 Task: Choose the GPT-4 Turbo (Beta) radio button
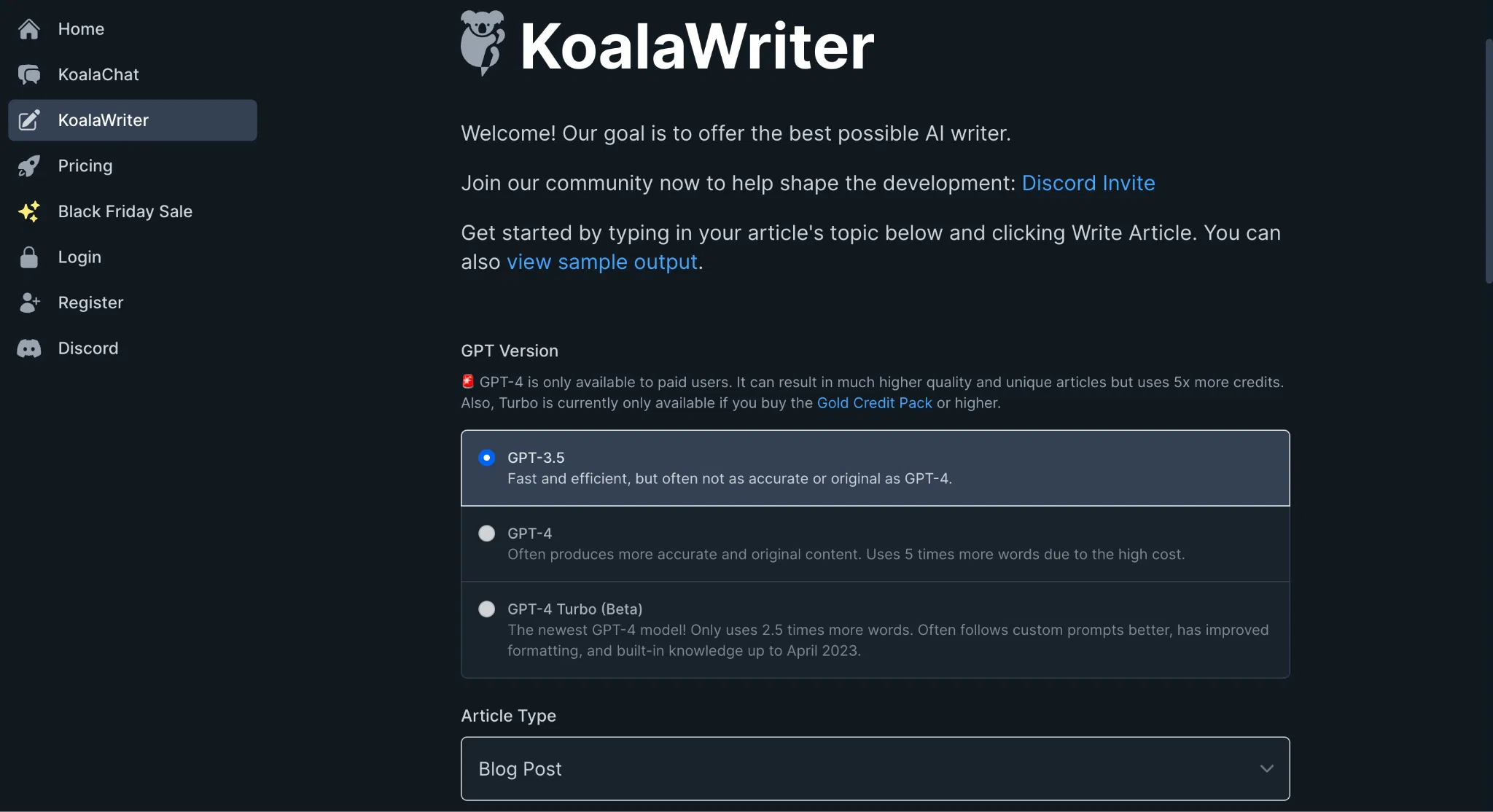486,609
